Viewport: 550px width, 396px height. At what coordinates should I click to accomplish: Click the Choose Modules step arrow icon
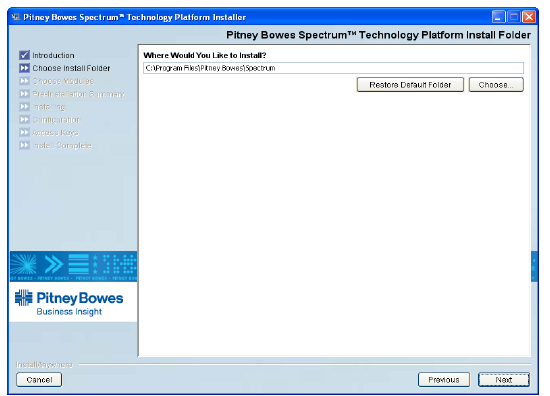click(x=25, y=81)
